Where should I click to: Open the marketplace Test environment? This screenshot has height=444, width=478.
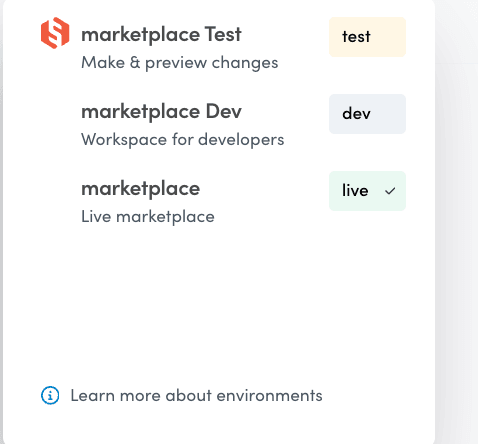223,43
